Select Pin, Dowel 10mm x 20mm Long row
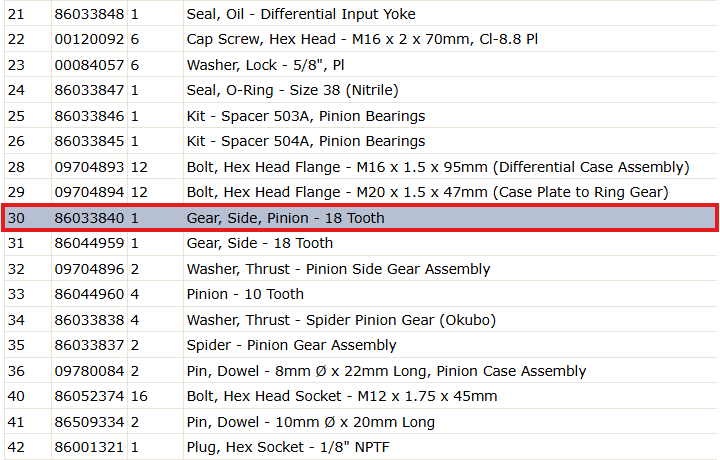The height and width of the screenshot is (460, 720). (361, 421)
